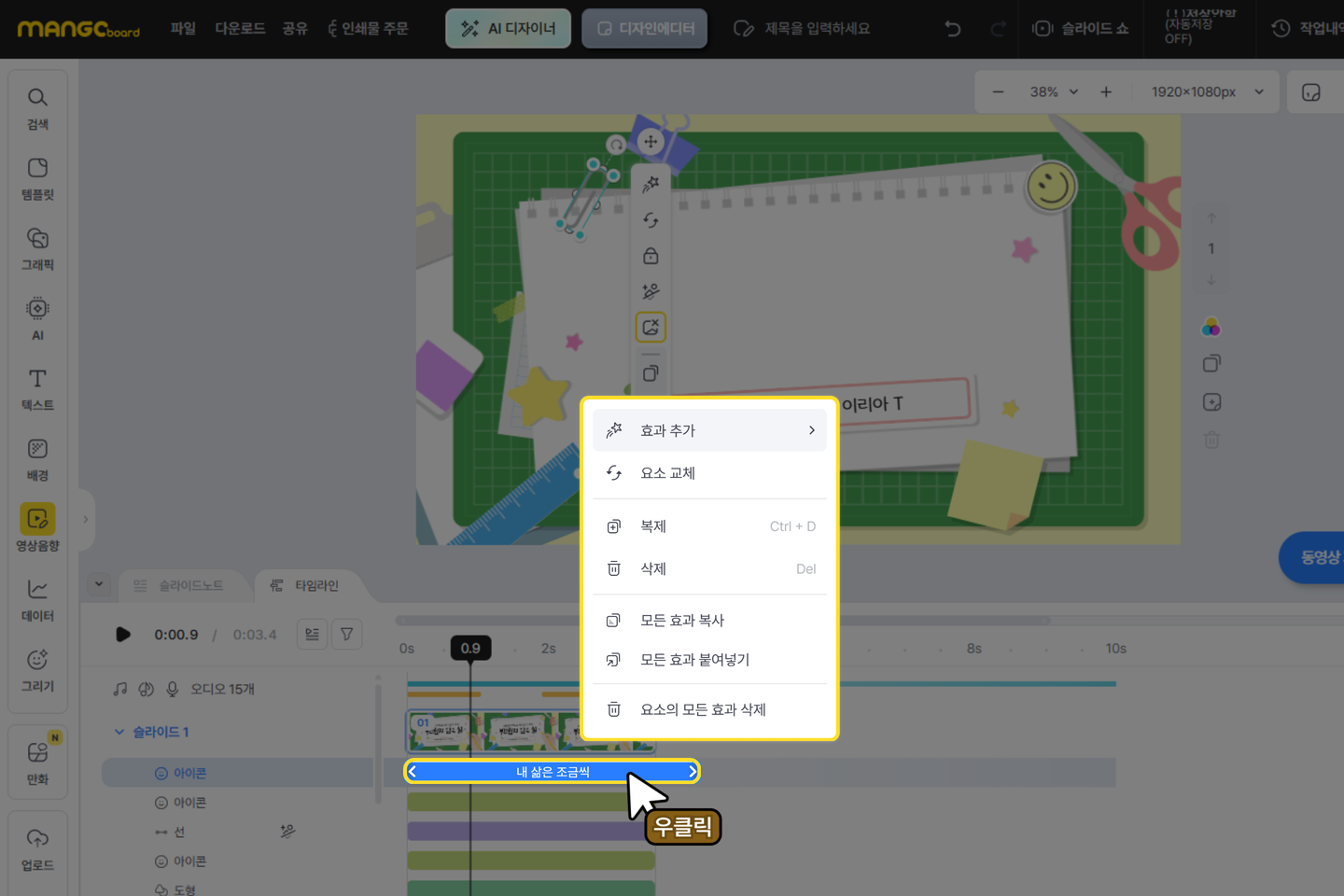Screen dimensions: 1344x896
Task: Choose 요소 교체 from context menu
Action: click(x=709, y=473)
